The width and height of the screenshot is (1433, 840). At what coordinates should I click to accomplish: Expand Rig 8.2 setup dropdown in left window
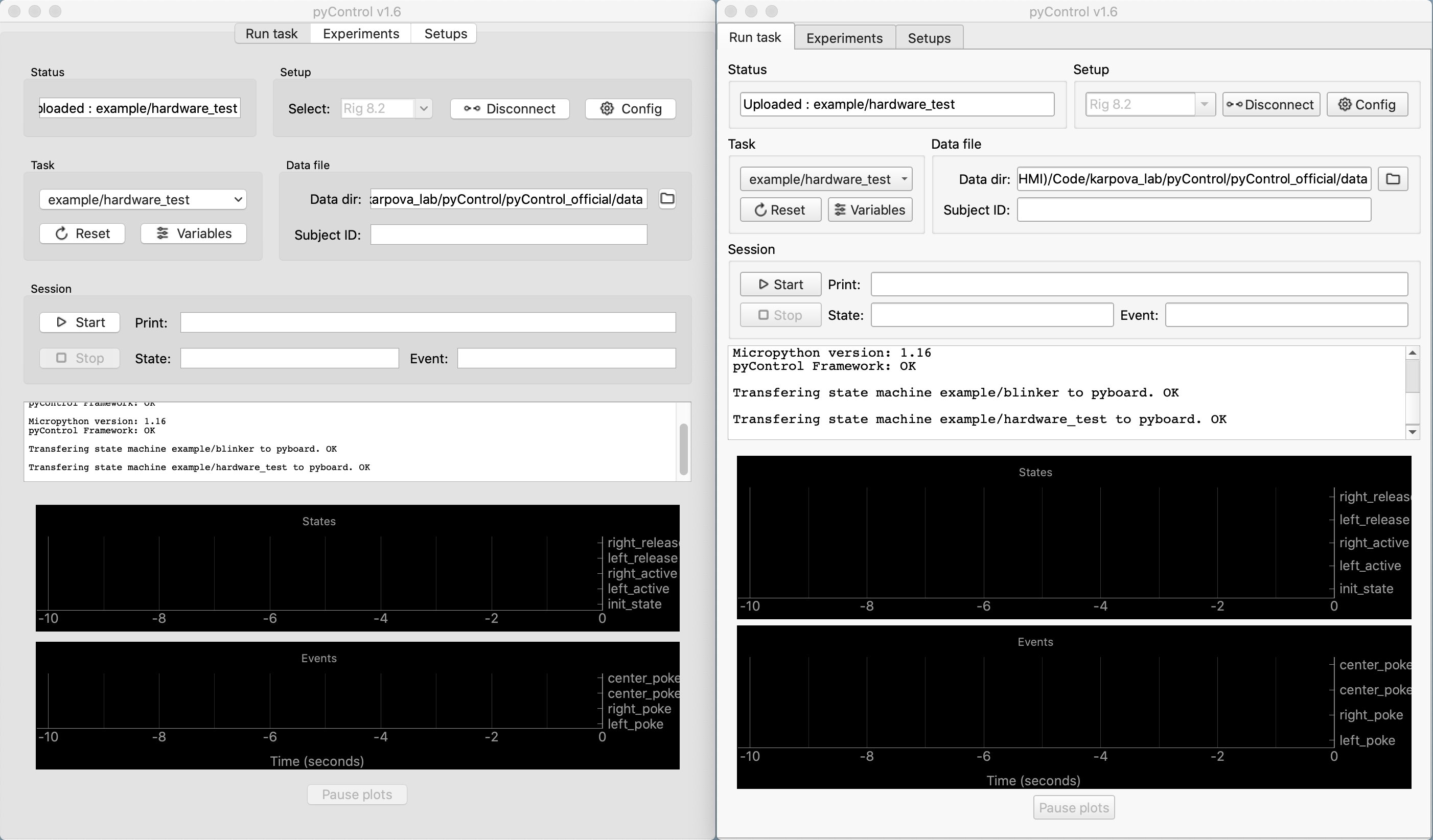coord(424,109)
